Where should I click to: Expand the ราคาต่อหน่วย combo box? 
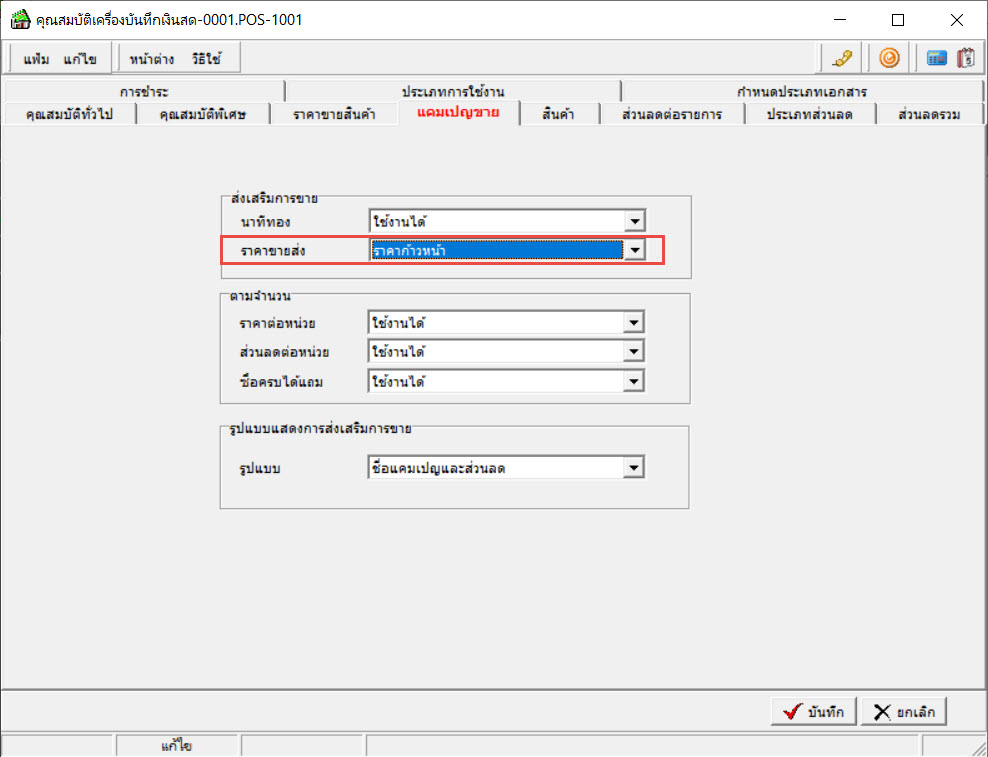(x=633, y=323)
